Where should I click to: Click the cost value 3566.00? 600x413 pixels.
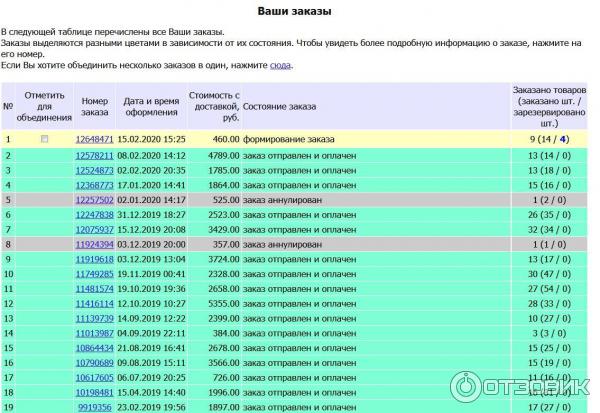[223, 363]
